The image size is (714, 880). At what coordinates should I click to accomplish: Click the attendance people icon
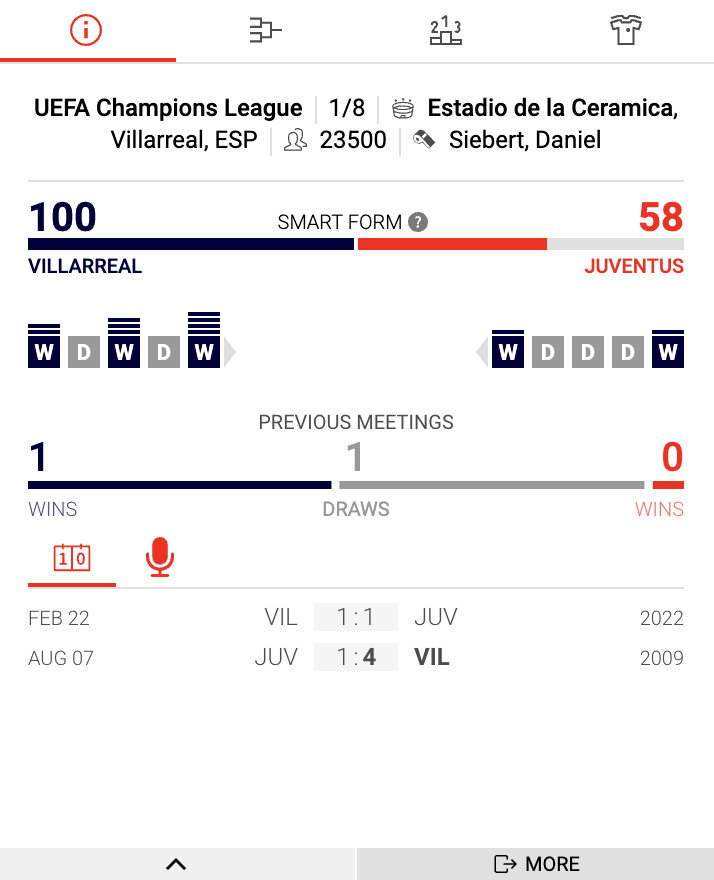[x=295, y=140]
